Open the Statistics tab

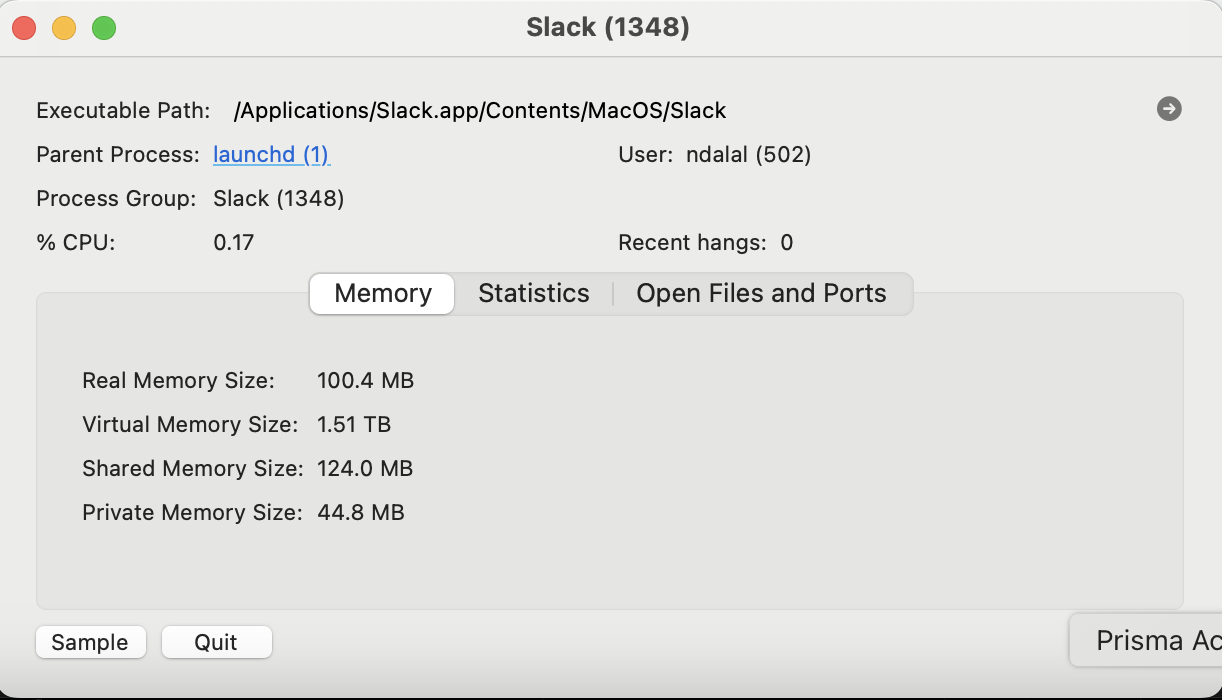(534, 294)
